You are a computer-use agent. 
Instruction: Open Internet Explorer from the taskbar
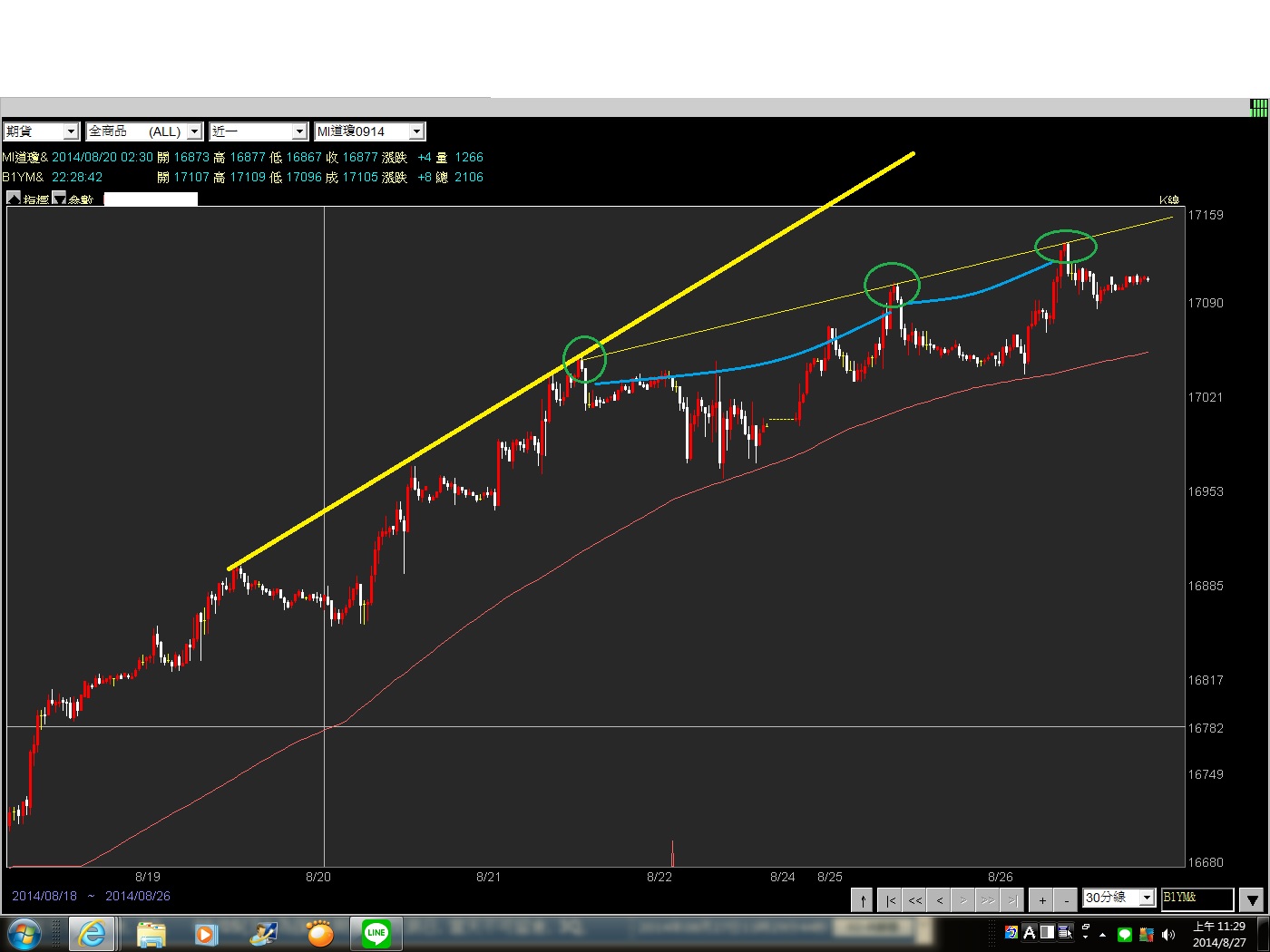92,933
